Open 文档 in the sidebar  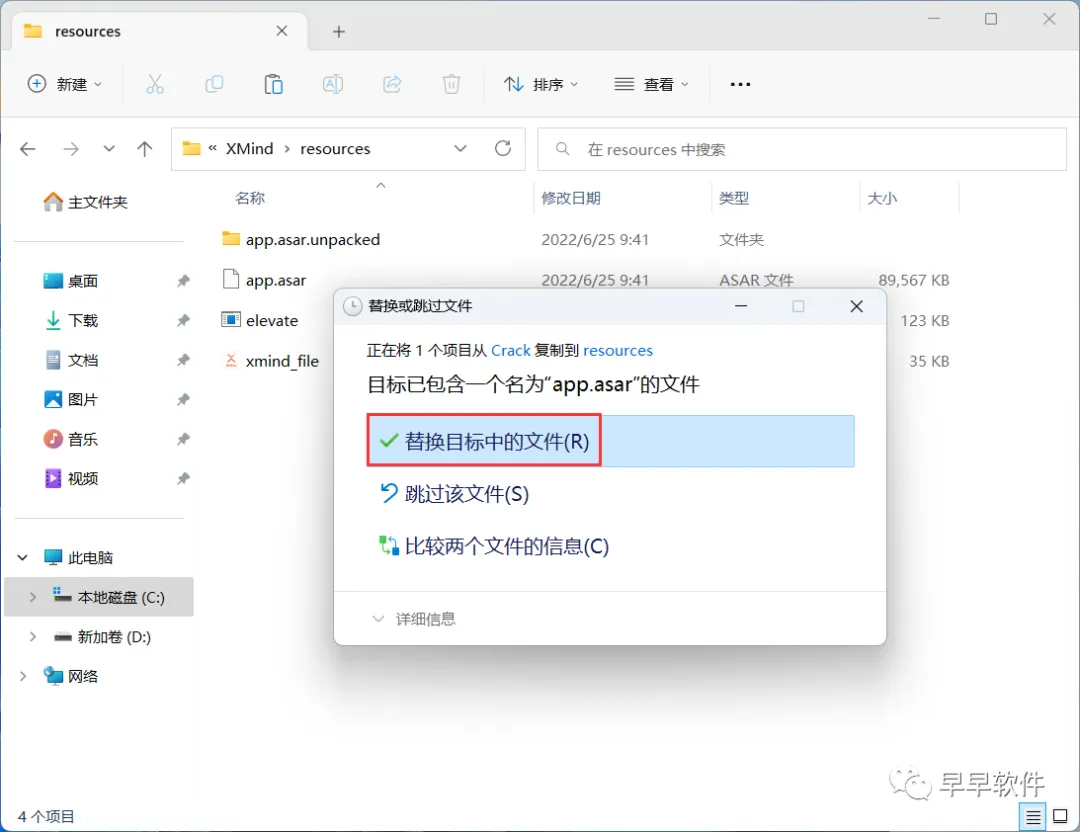71,360
